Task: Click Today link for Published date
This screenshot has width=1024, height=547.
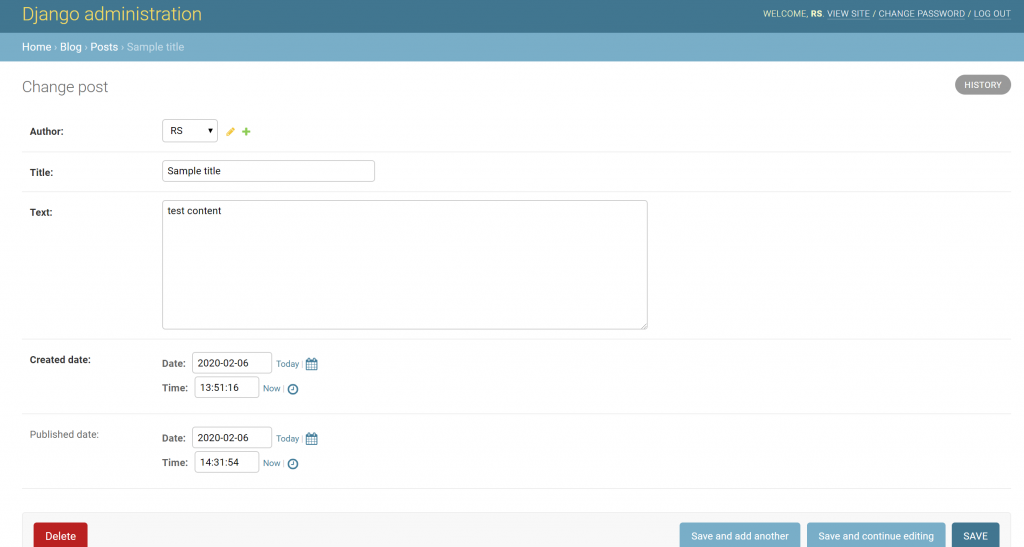Action: click(287, 439)
